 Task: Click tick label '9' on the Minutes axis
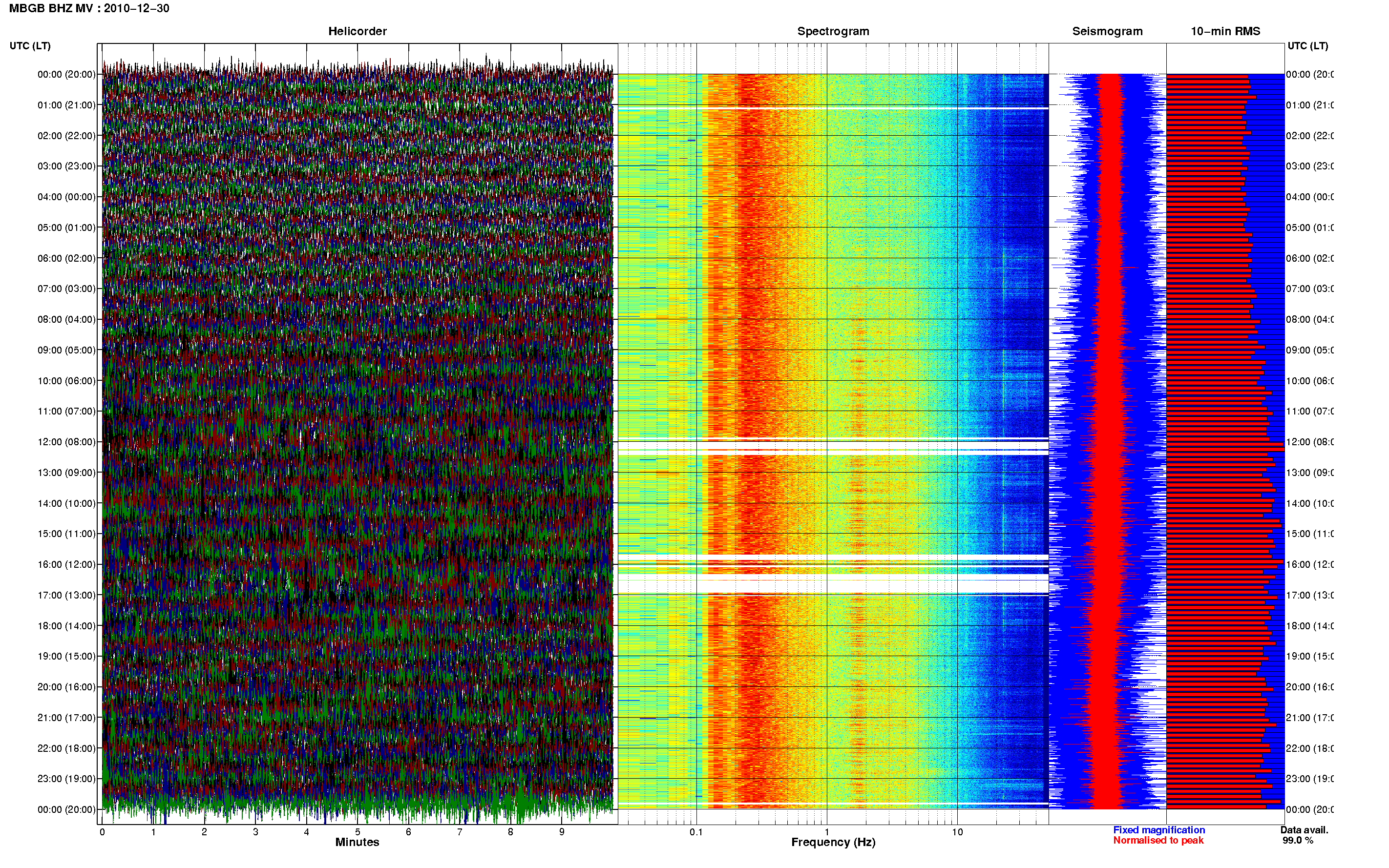click(562, 832)
